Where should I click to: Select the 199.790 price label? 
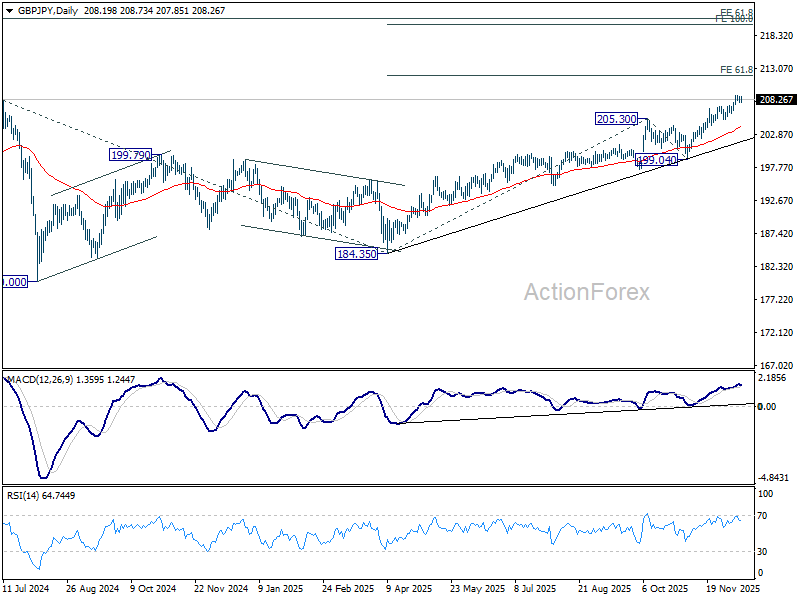point(131,155)
